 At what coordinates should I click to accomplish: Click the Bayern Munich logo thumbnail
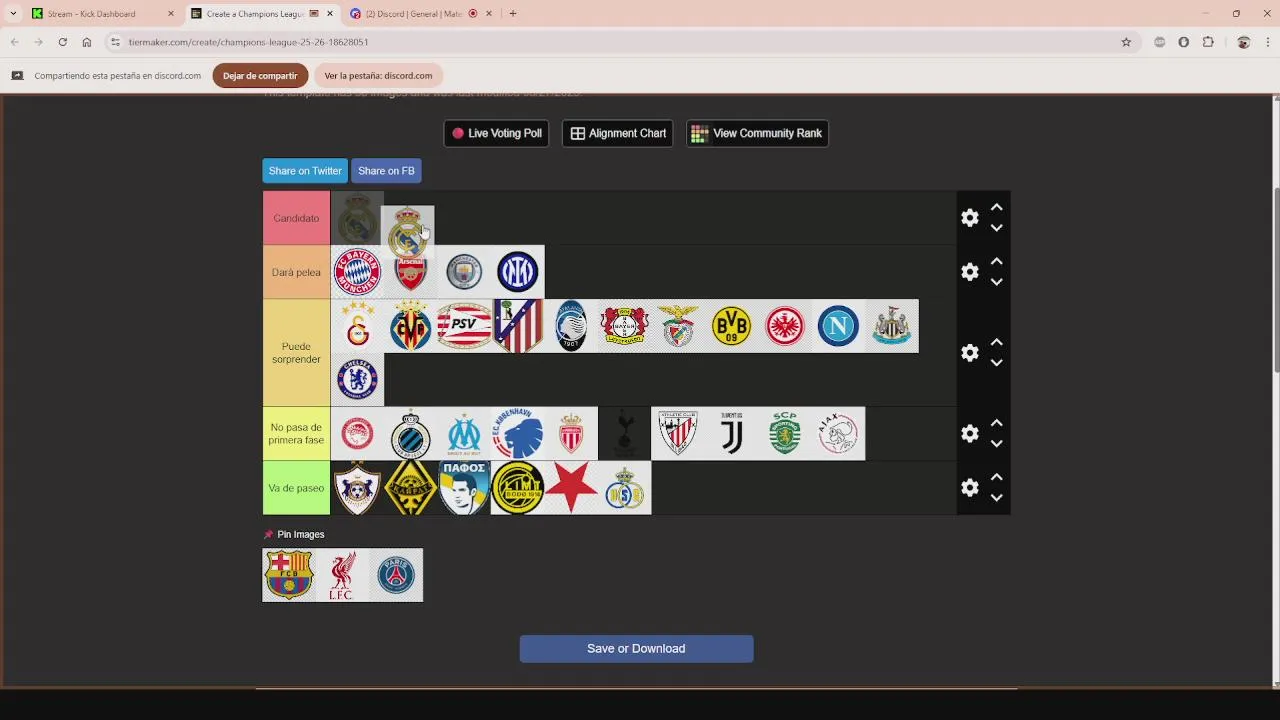(x=357, y=272)
